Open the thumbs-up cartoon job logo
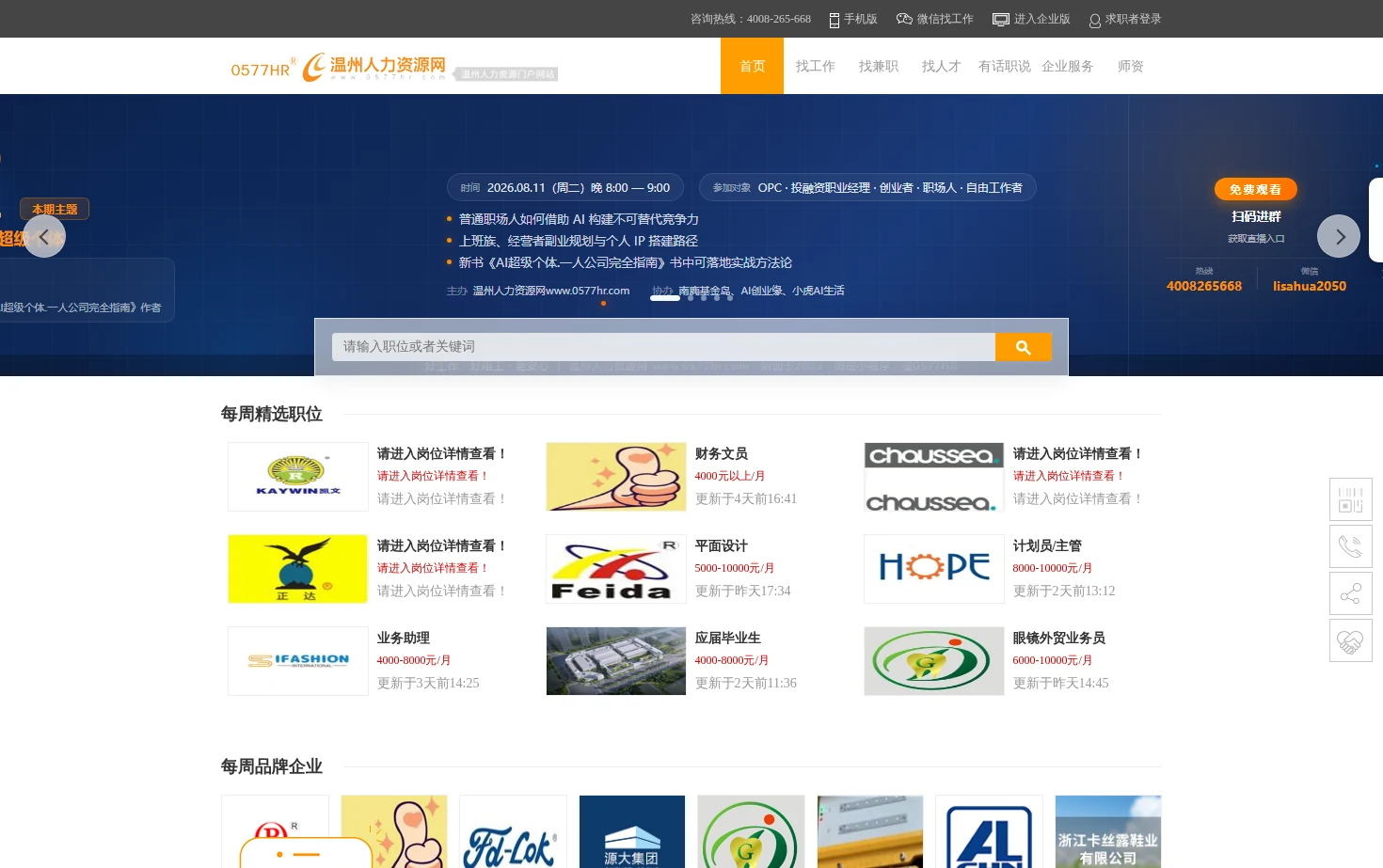The image size is (1383, 868). pos(616,477)
